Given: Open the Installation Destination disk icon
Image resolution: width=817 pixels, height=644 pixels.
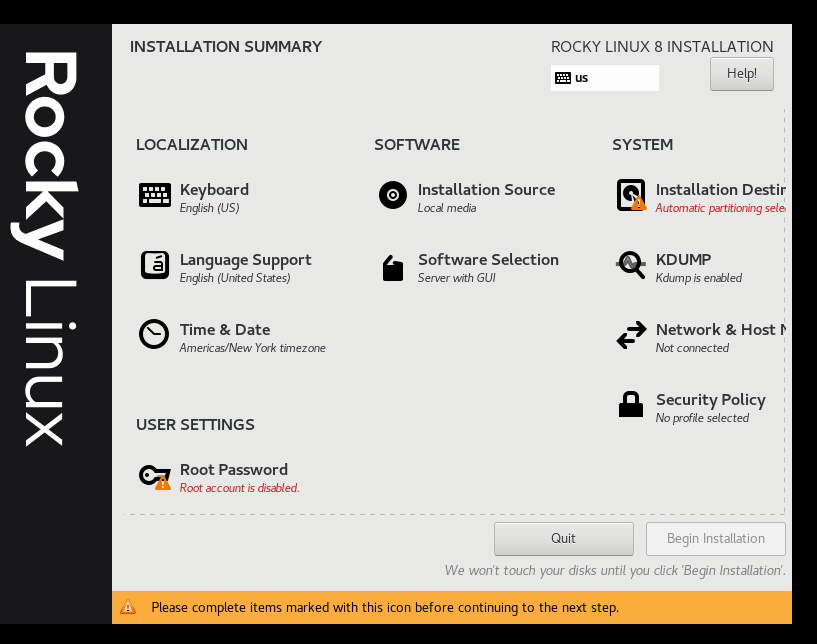Looking at the screenshot, I should [x=631, y=195].
